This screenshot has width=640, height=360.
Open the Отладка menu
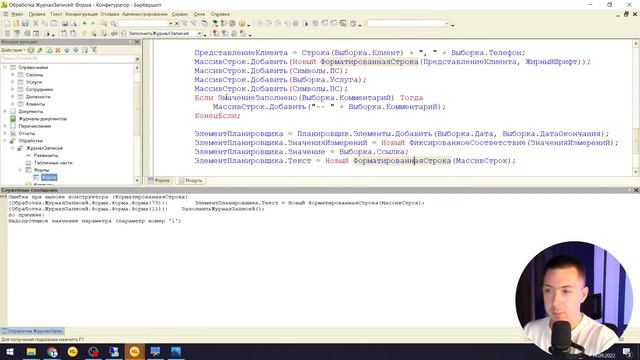(110, 14)
